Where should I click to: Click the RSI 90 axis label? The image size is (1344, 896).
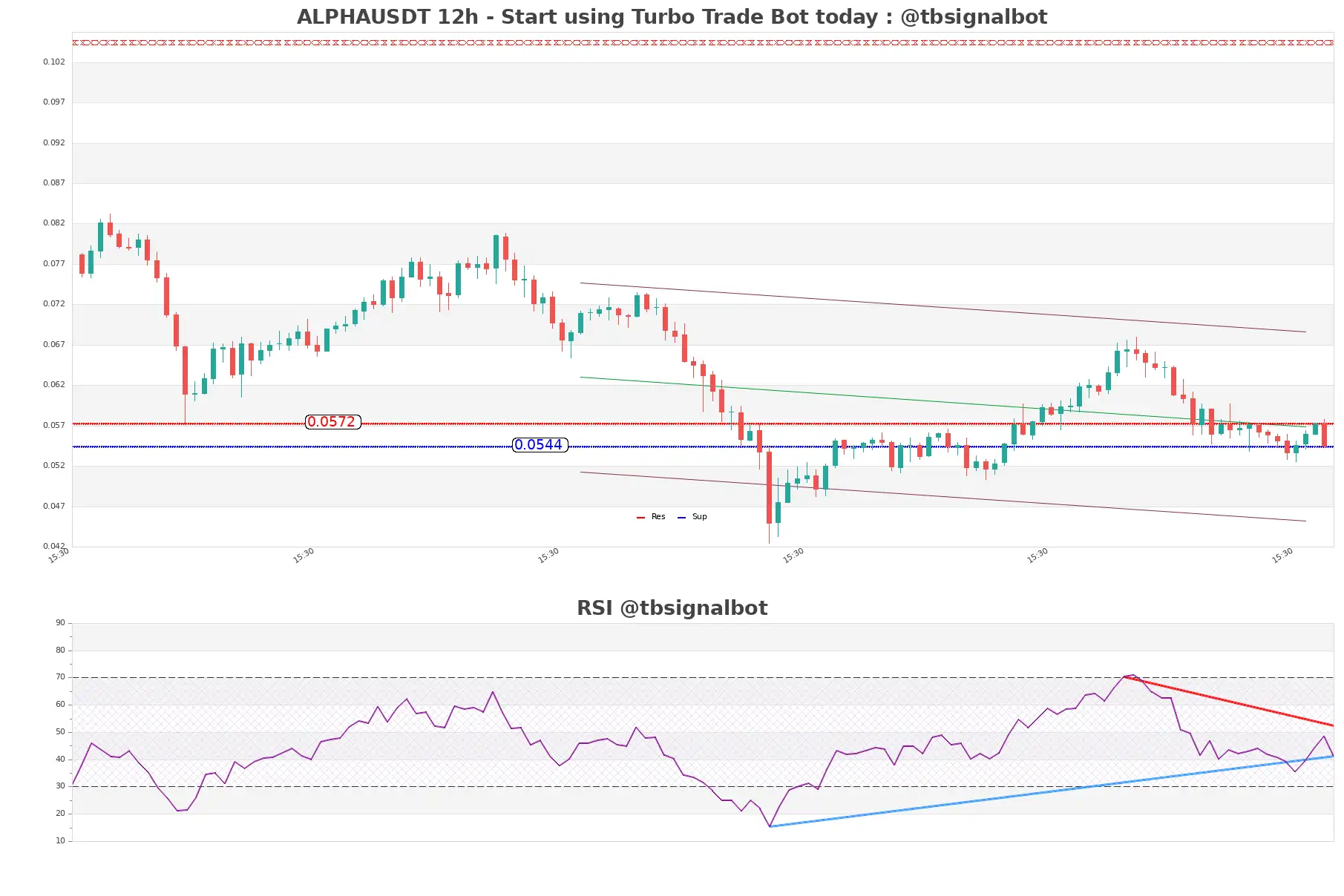(x=60, y=623)
